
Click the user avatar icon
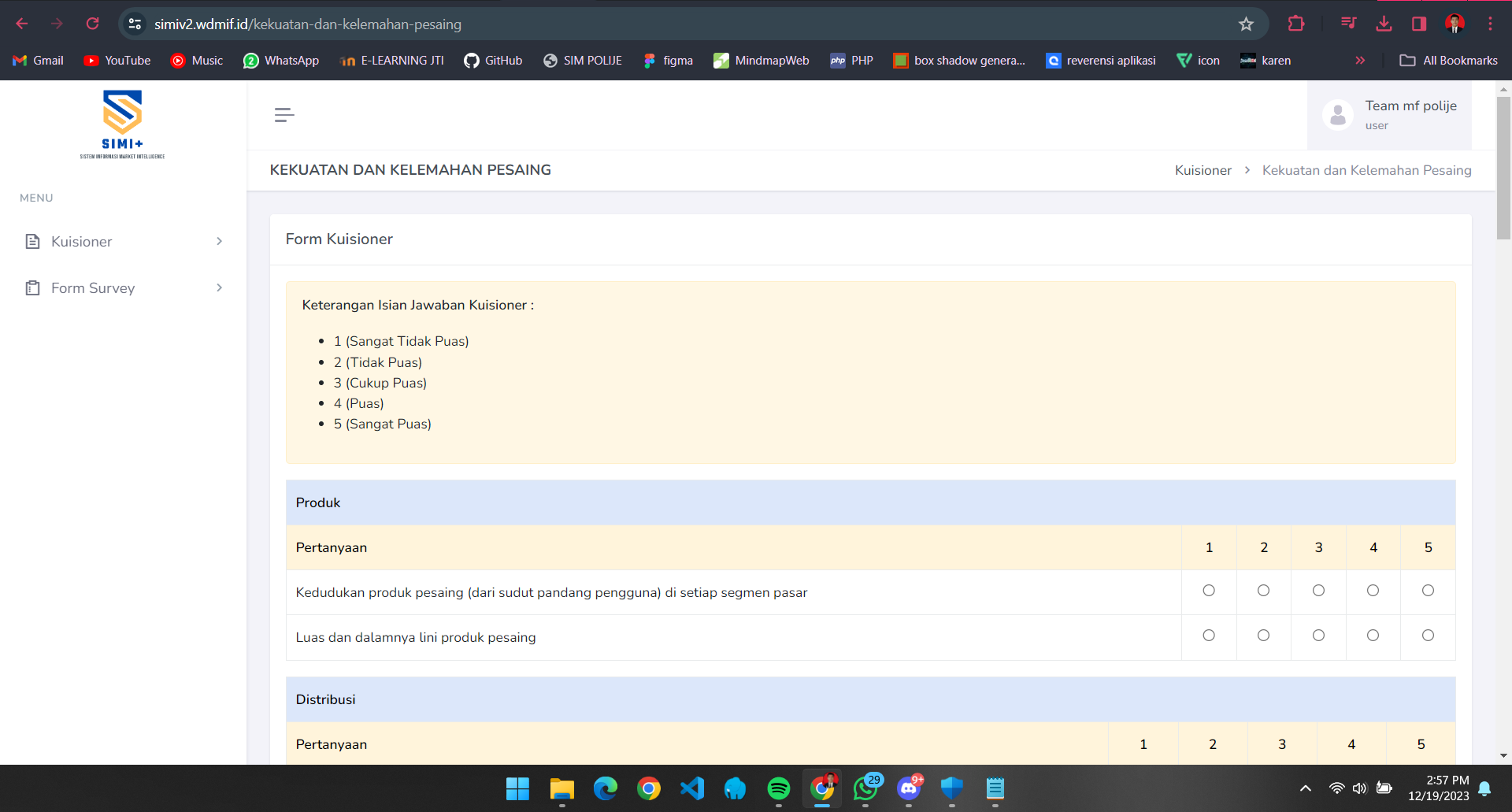pyautogui.click(x=1337, y=115)
